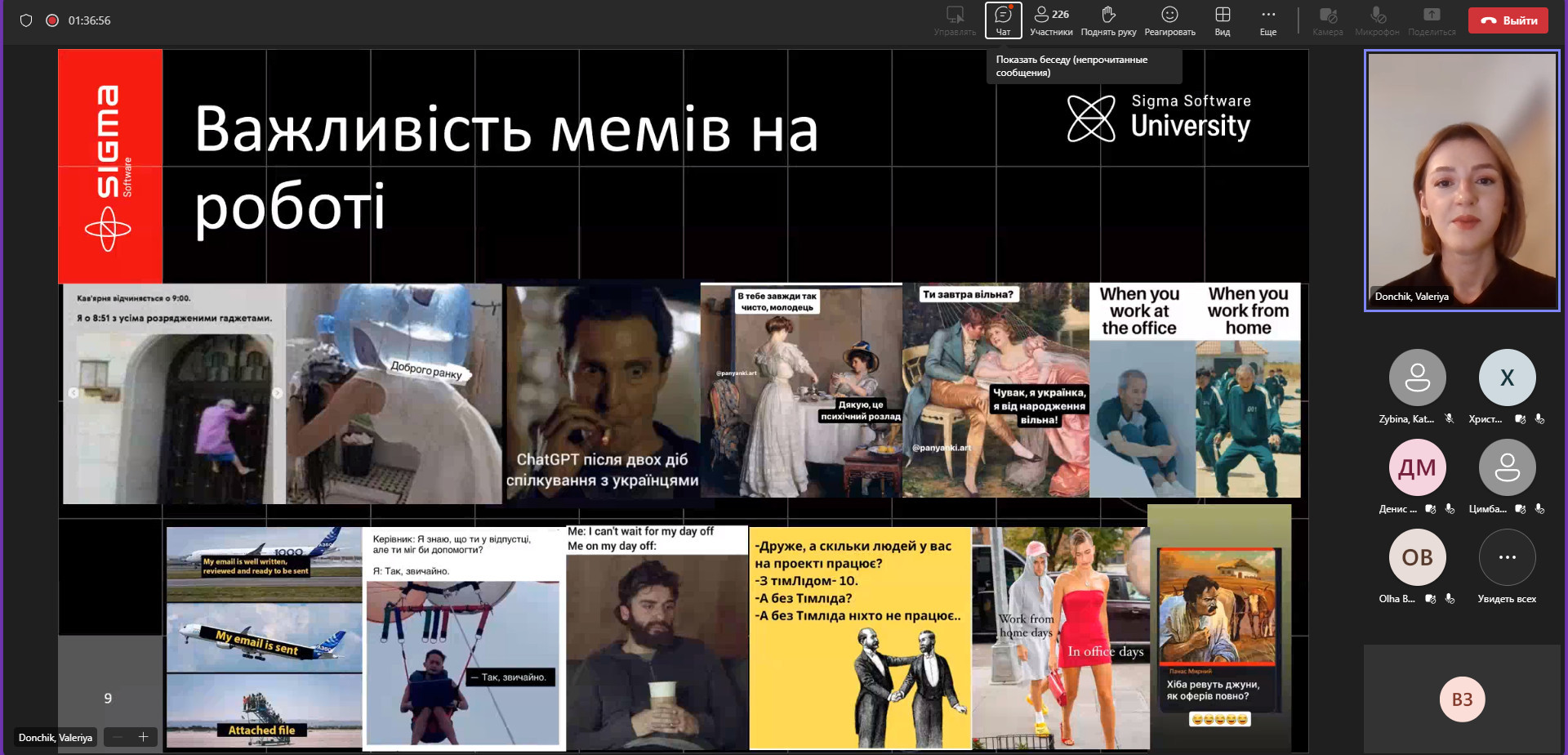
Task: Open the Reactions menu
Action: tap(1169, 20)
